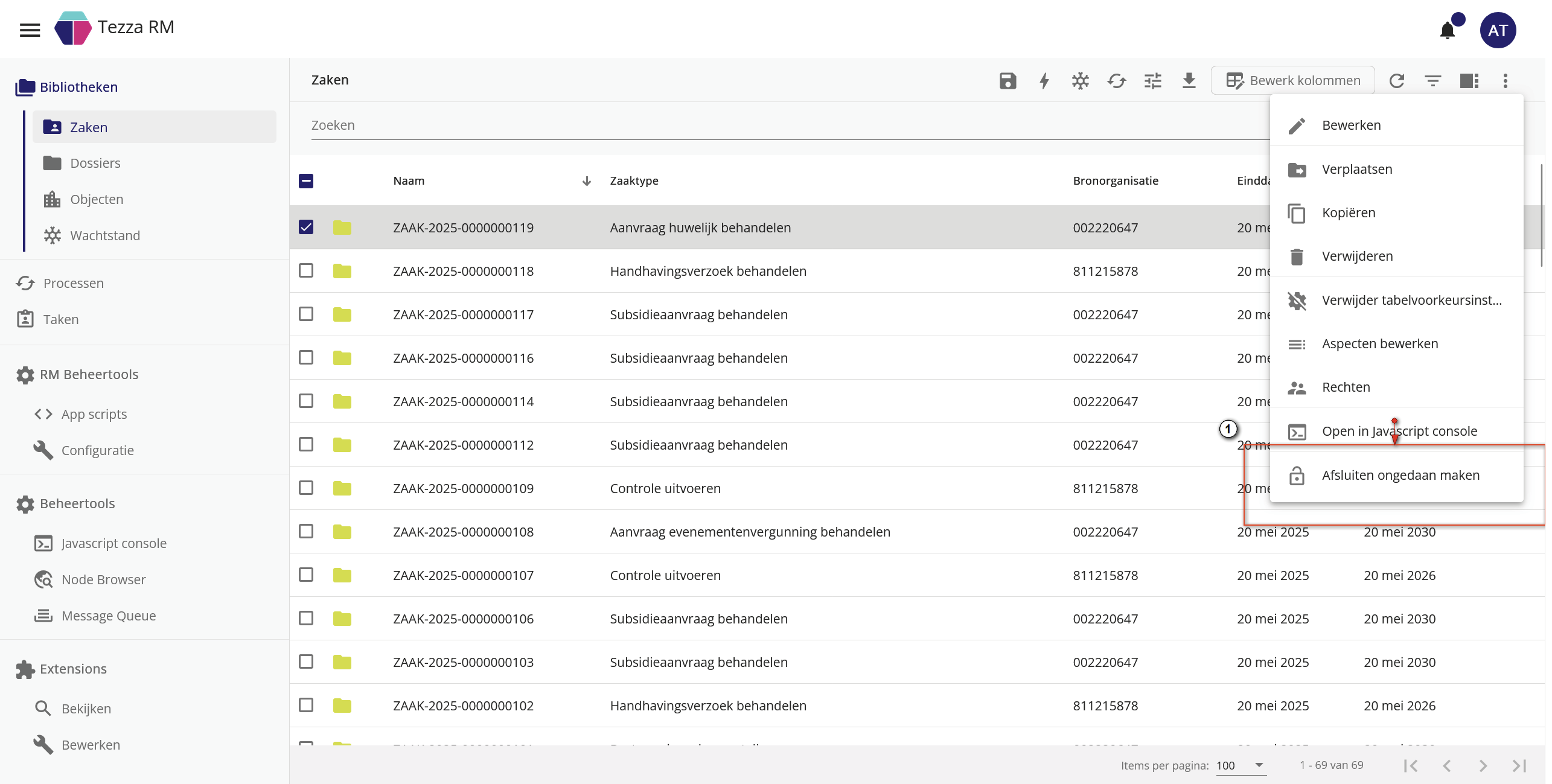Image resolution: width=1552 pixels, height=784 pixels.
Task: Click the trash icon beside Verwijderen
Action: (x=1296, y=257)
